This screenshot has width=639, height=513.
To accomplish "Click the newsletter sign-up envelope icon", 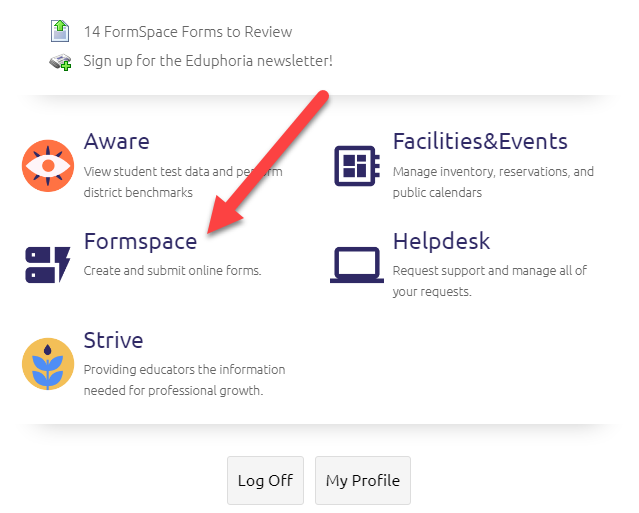I will (x=60, y=61).
